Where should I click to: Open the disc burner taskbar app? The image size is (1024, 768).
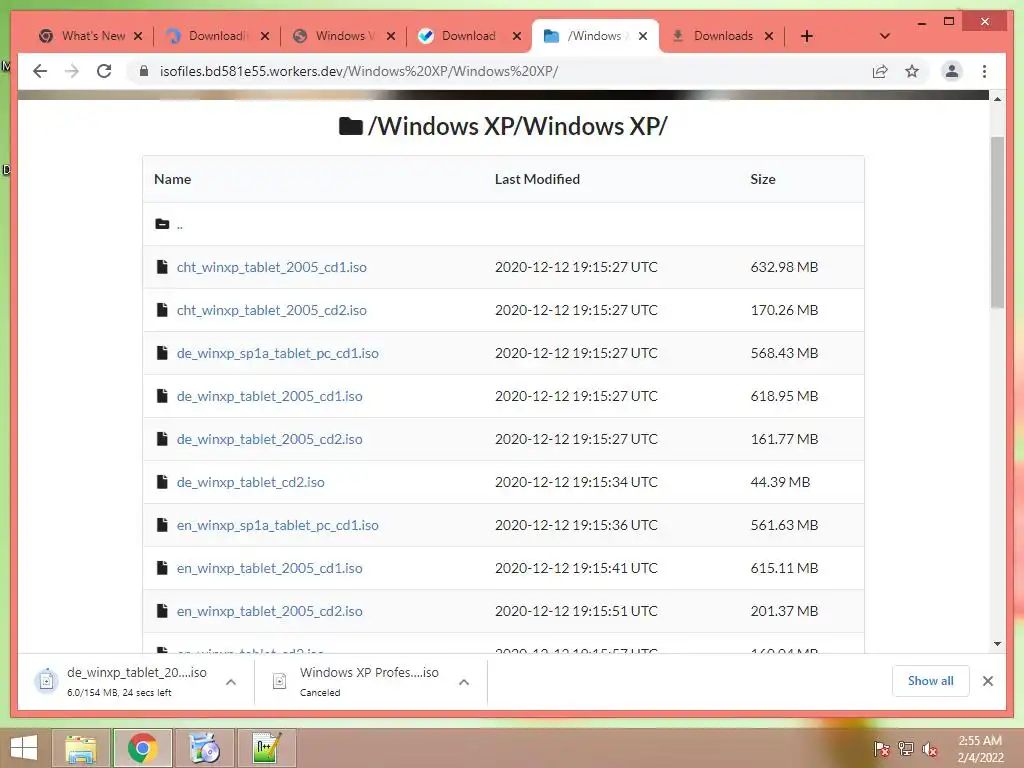204,748
